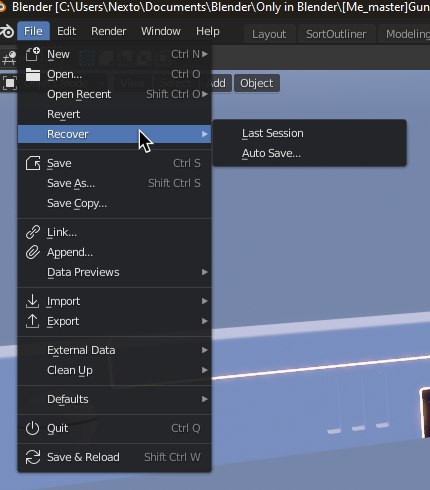Open the Edit menu

(66, 31)
